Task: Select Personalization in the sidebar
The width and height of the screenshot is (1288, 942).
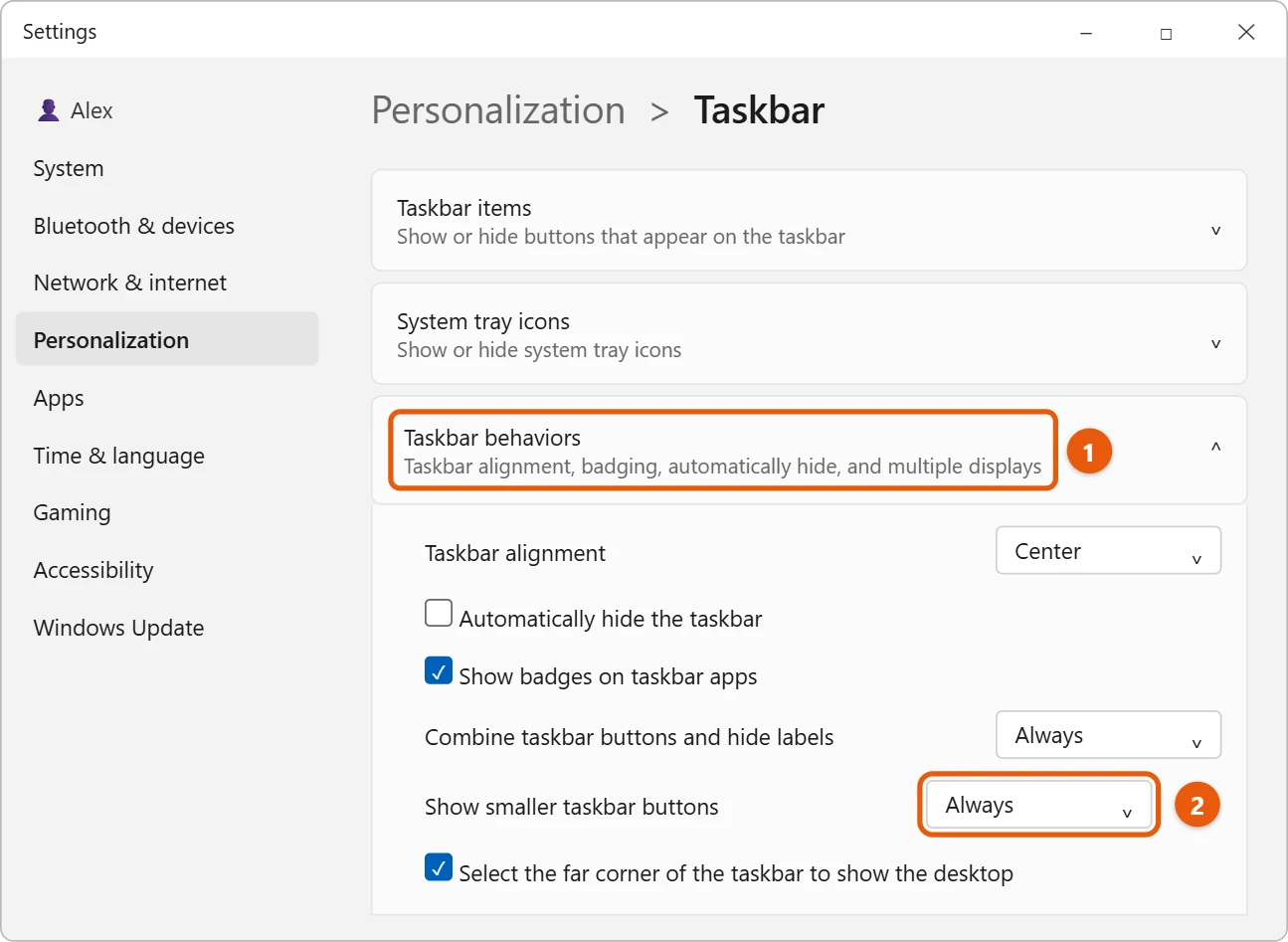Action: pyautogui.click(x=167, y=339)
